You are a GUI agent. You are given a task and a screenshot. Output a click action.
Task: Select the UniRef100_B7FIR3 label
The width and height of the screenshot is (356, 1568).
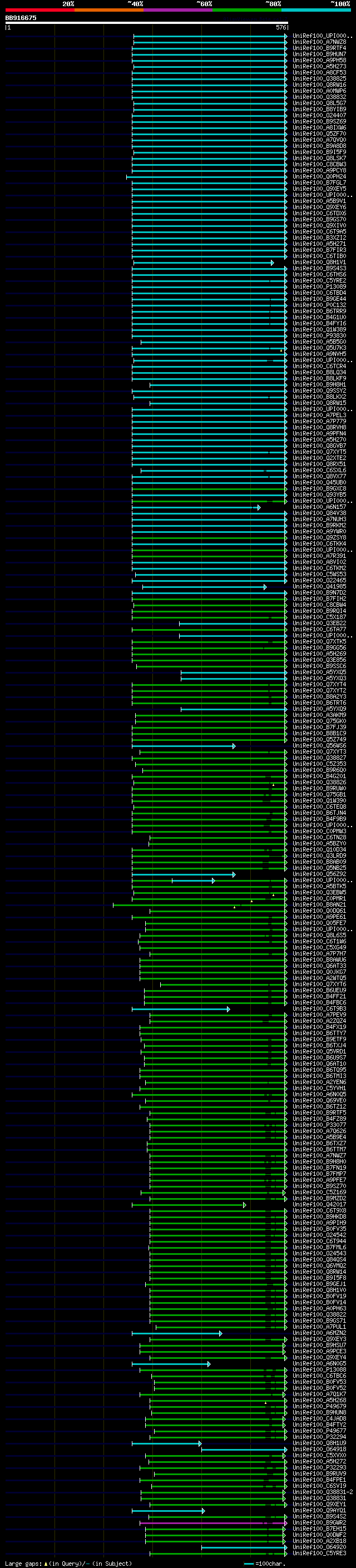click(319, 250)
